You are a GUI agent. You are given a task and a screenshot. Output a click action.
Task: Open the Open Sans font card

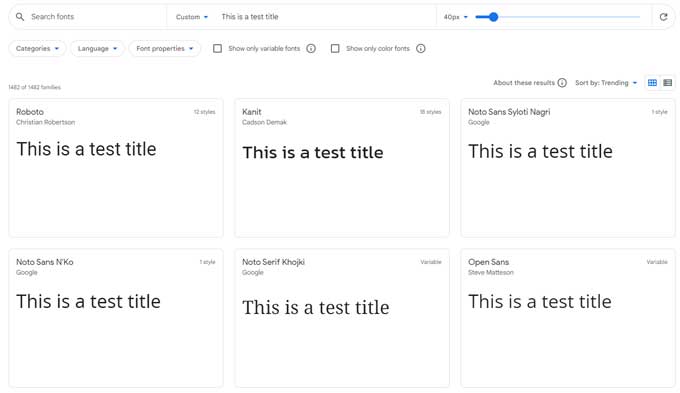tap(568, 318)
